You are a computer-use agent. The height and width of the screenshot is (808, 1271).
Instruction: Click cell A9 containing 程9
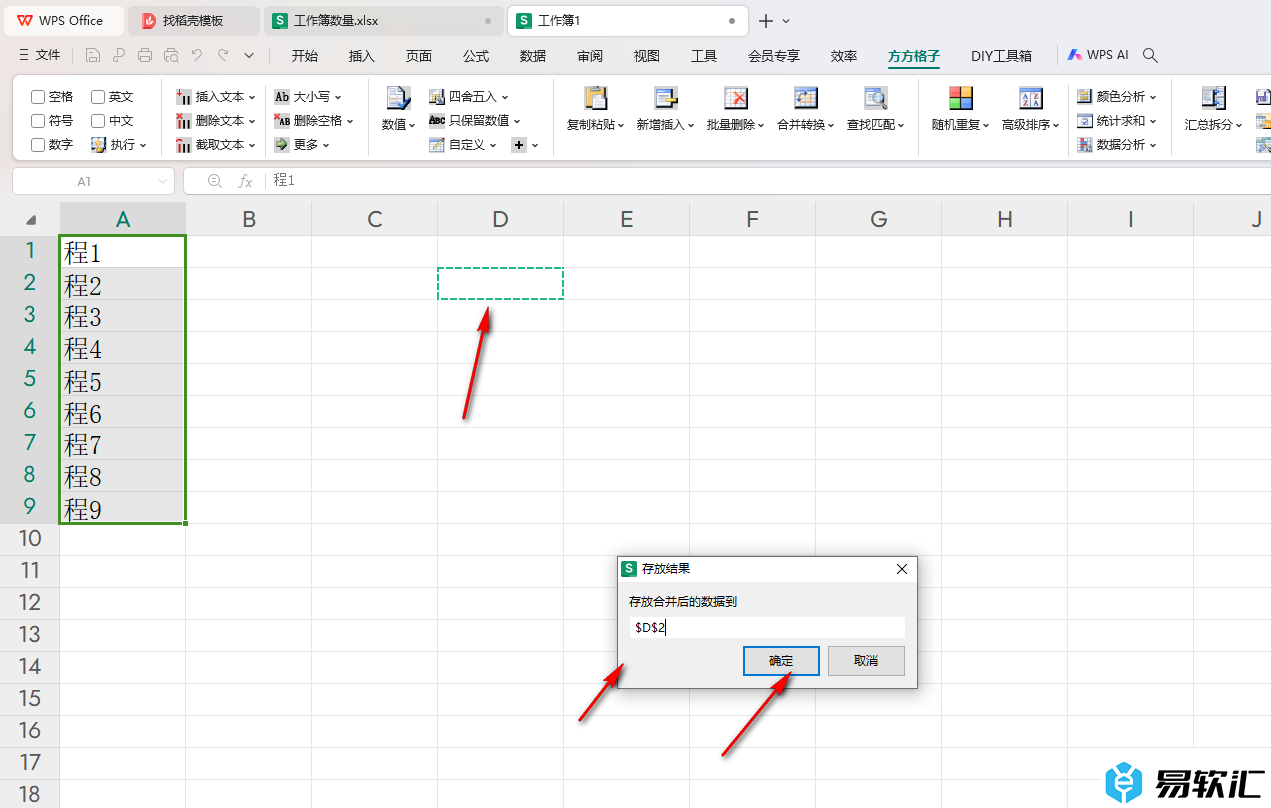[x=123, y=508]
